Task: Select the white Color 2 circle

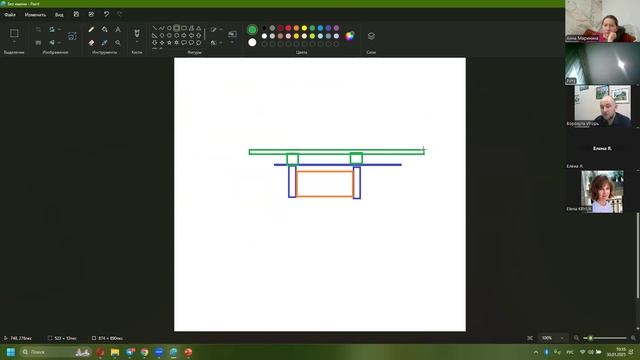Action: coord(252,42)
